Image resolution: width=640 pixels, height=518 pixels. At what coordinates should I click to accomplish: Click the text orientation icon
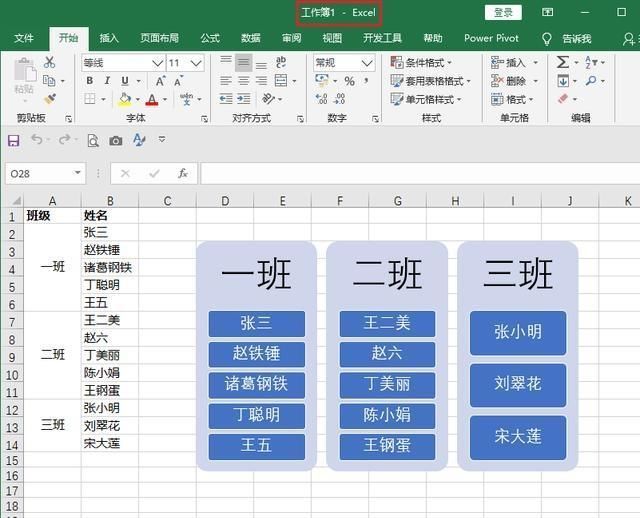click(269, 99)
